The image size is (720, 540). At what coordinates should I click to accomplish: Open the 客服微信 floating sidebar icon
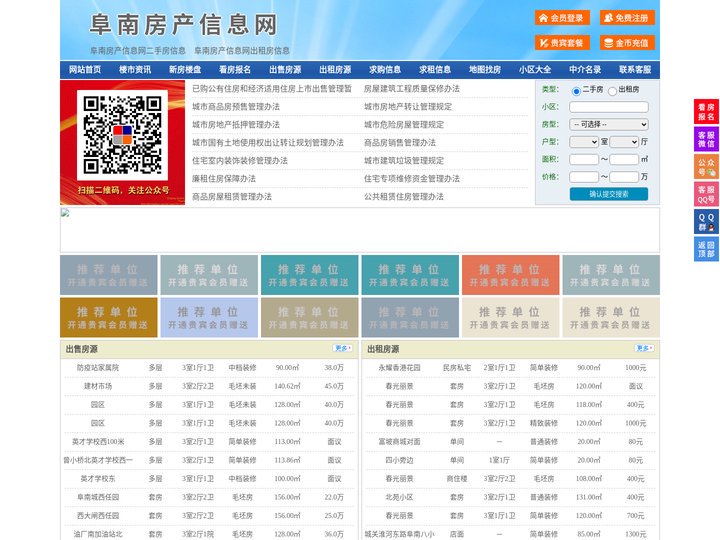706,139
